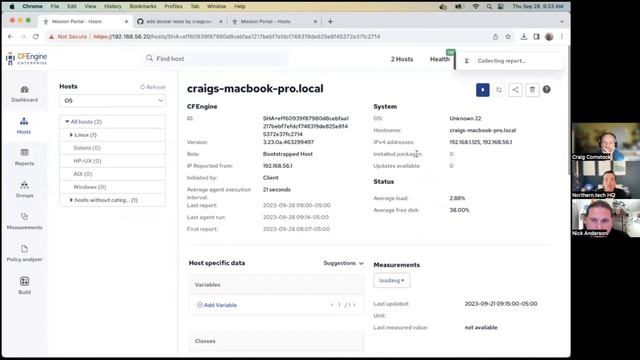The width and height of the screenshot is (640, 360).
Task: Click the browser back arrow
Action: [x=11, y=37]
